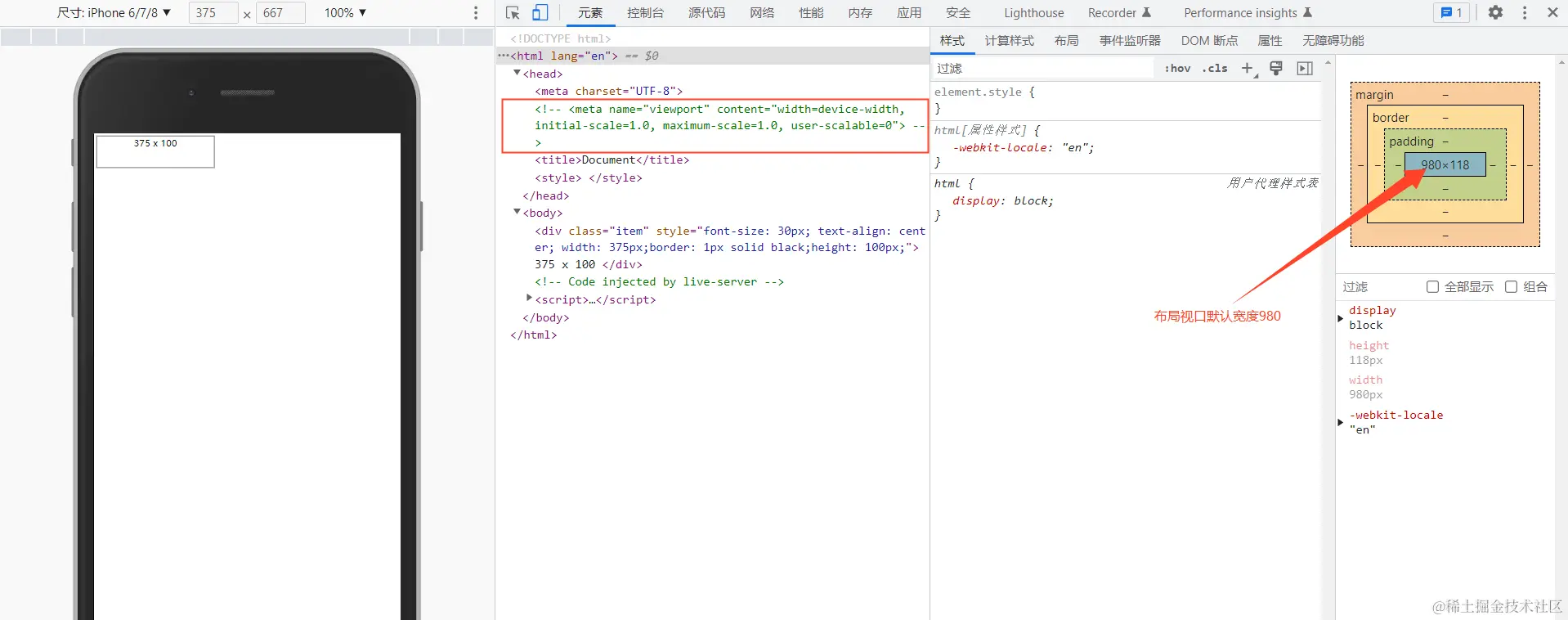
Task: Expand the -webkit-locale computed property
Action: [x=1340, y=422]
